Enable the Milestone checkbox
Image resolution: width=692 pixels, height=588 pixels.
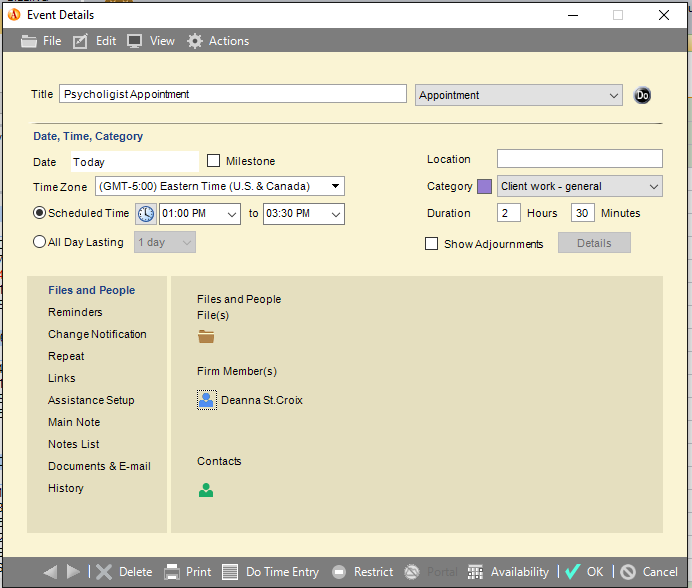coord(214,161)
